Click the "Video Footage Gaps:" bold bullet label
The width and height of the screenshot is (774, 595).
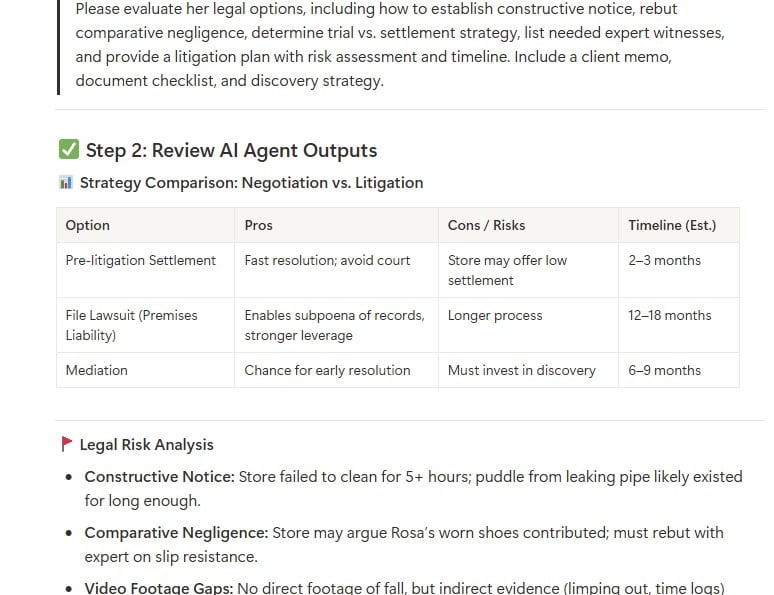[x=158, y=589]
